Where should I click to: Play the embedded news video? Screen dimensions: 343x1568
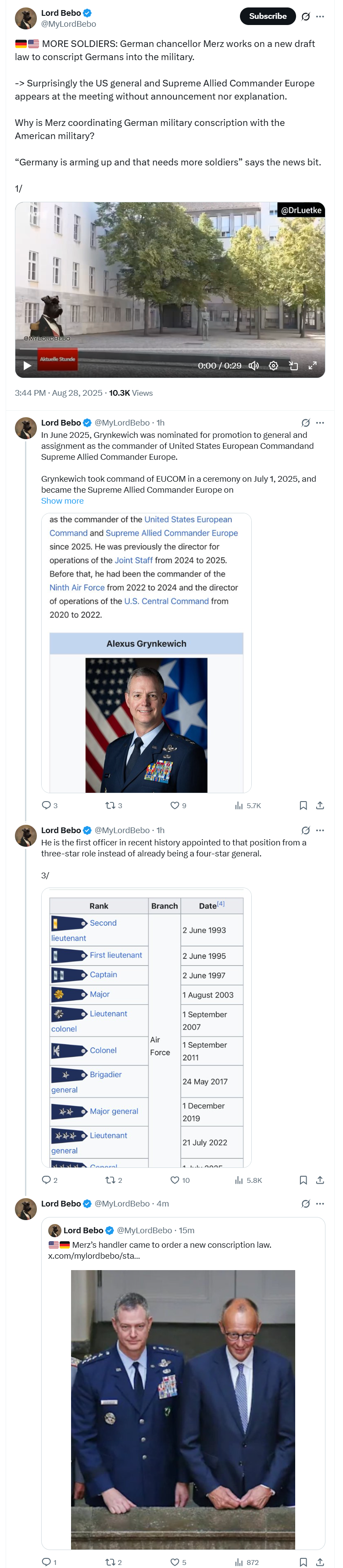tap(27, 365)
